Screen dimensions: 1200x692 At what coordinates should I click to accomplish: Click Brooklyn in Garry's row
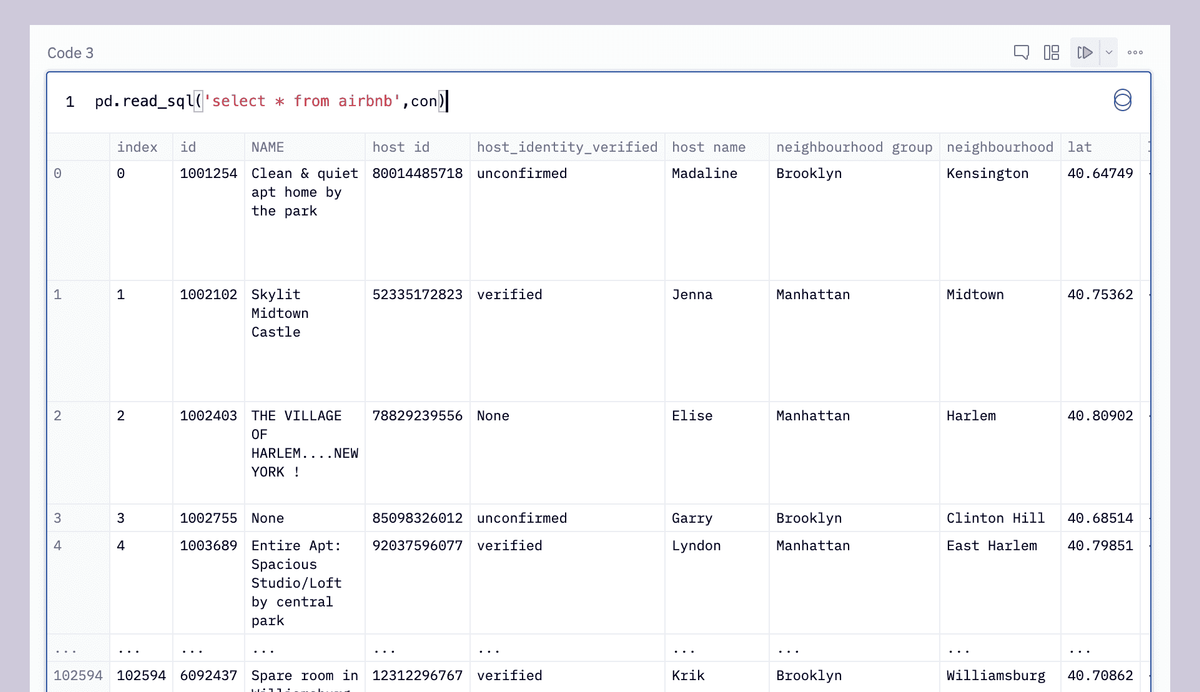coord(809,518)
